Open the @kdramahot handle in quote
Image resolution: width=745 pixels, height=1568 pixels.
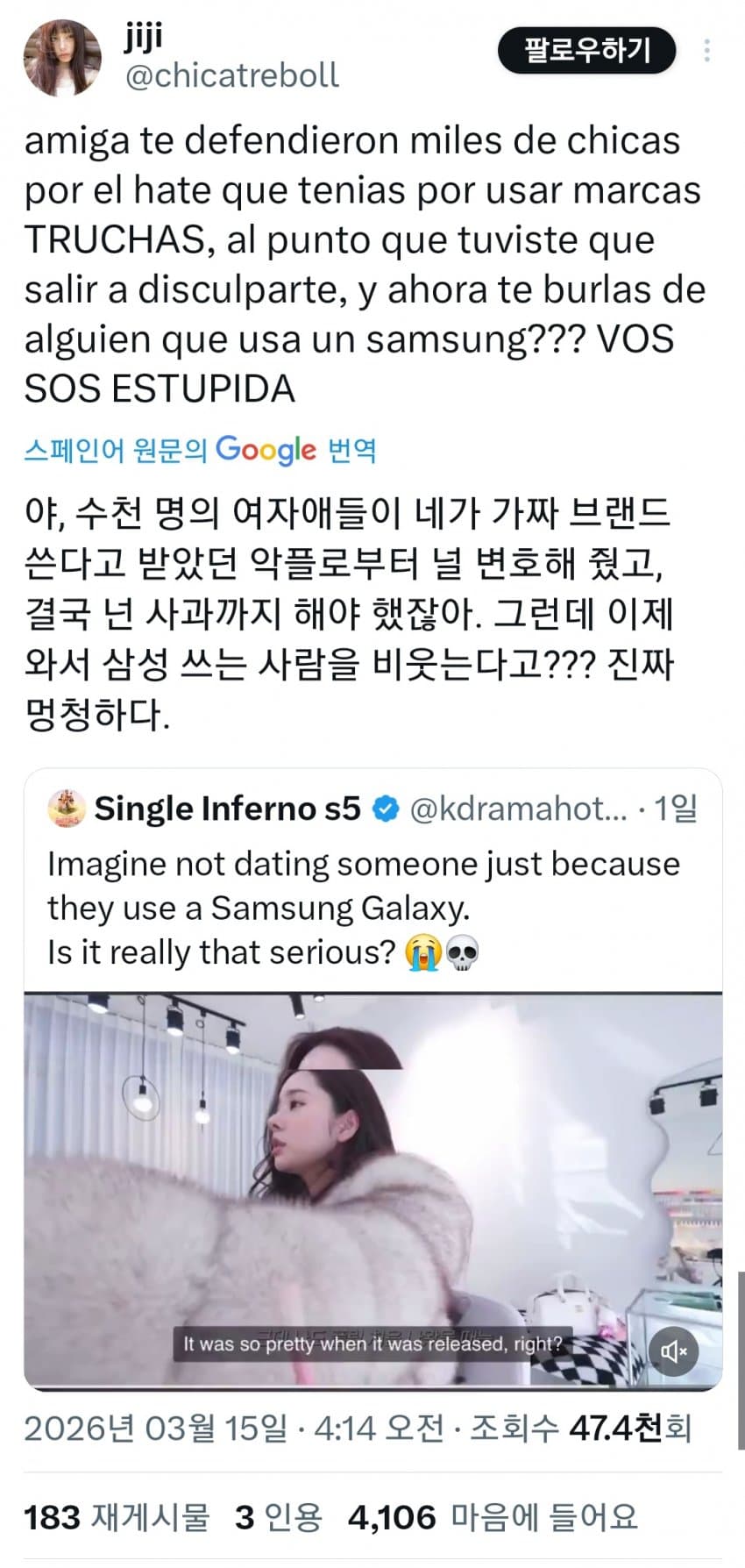[x=519, y=809]
